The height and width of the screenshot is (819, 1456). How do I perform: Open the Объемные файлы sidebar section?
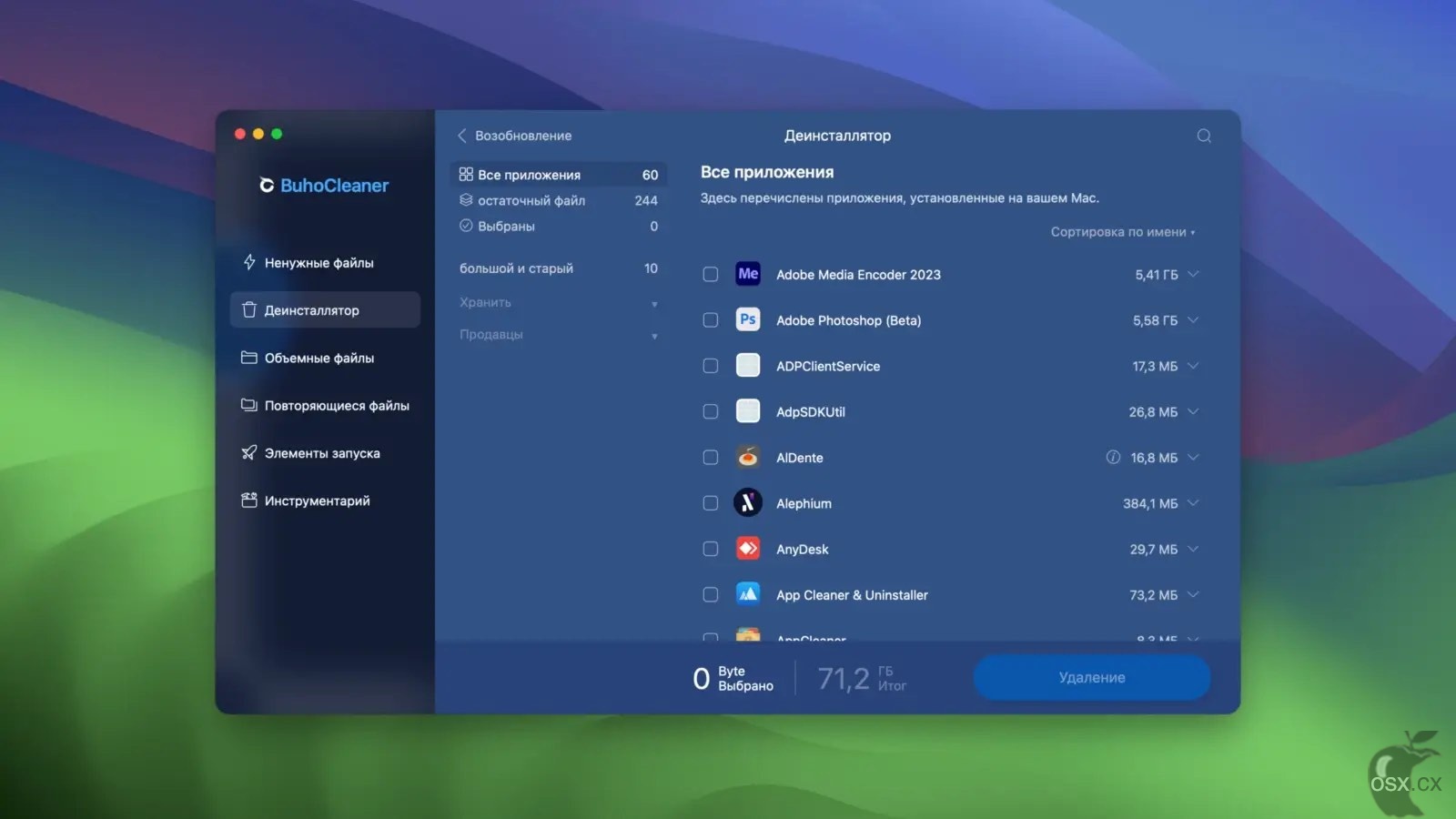point(325,358)
